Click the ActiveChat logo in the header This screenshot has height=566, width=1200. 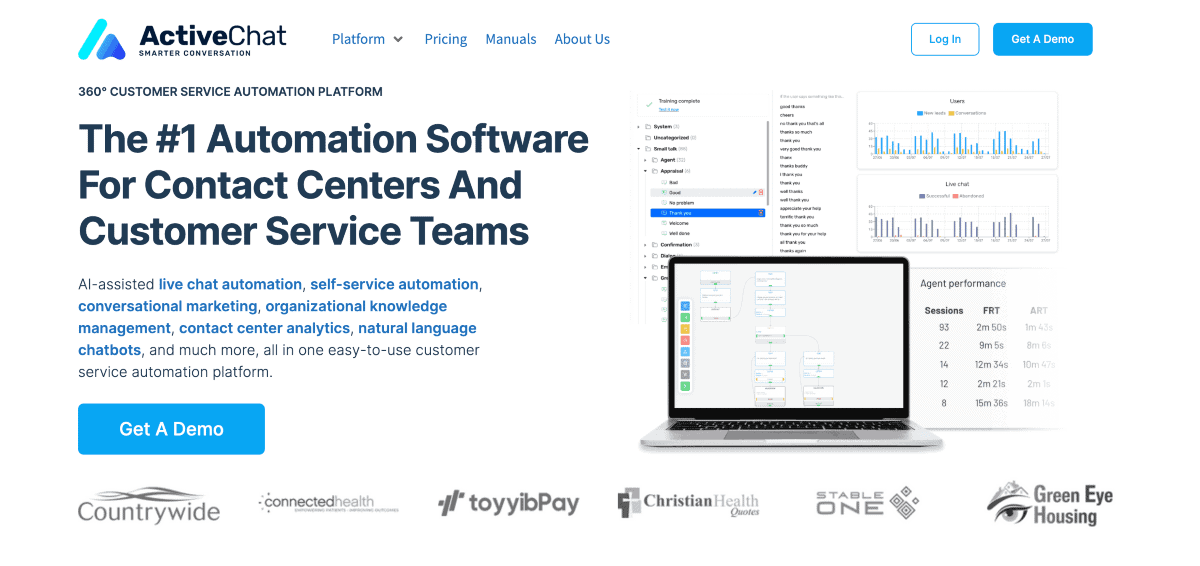pyautogui.click(x=182, y=40)
